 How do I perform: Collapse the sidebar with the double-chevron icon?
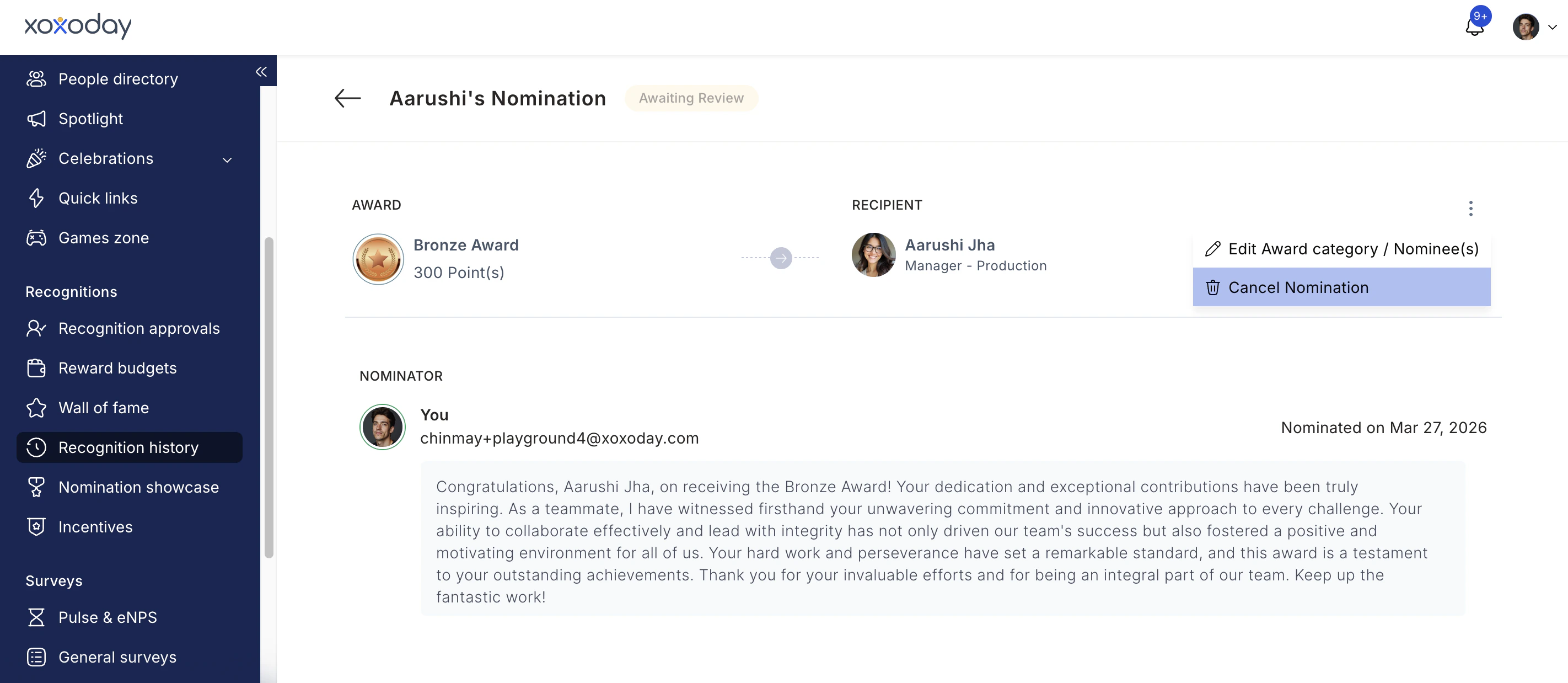261,72
